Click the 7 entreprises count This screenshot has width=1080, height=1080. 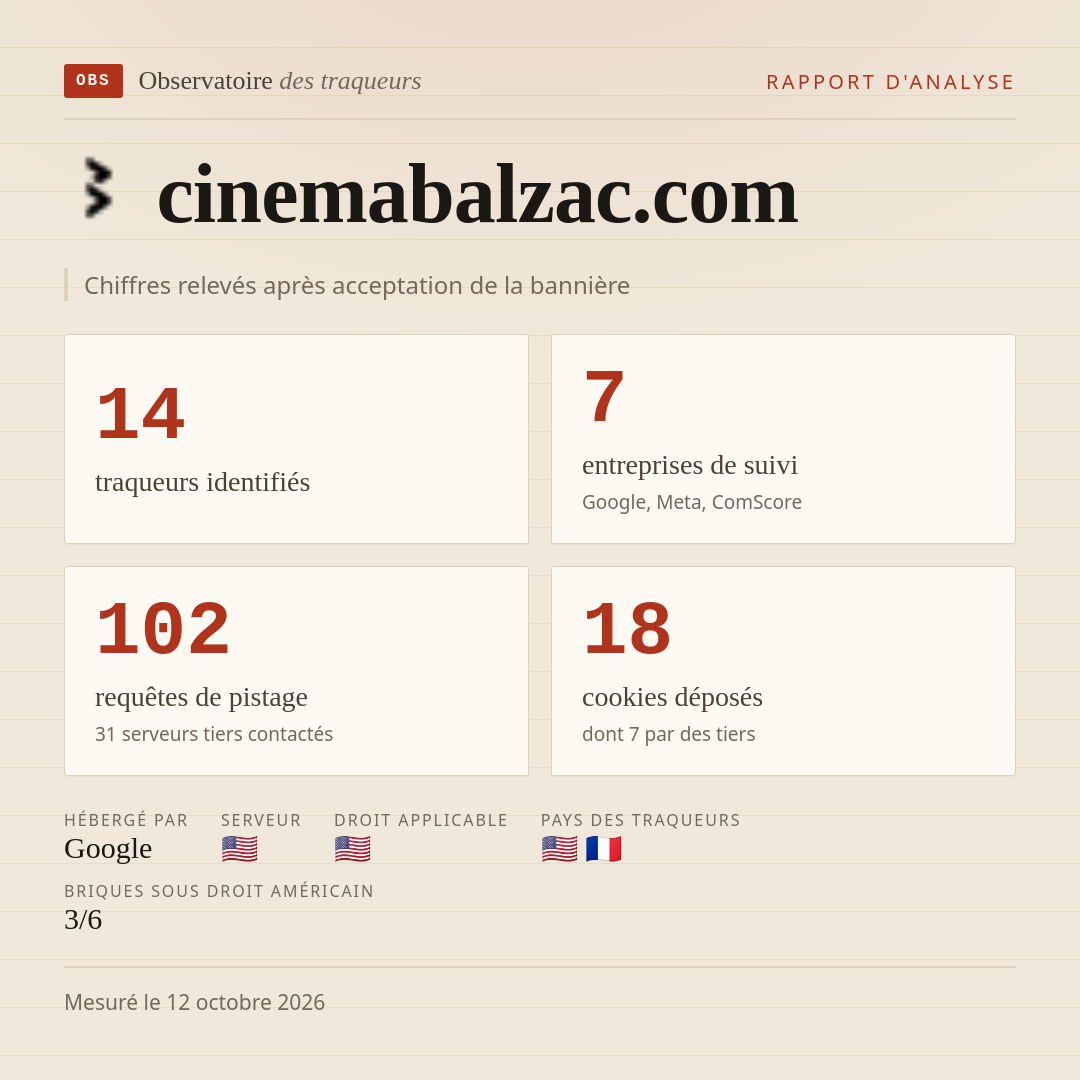tap(604, 397)
